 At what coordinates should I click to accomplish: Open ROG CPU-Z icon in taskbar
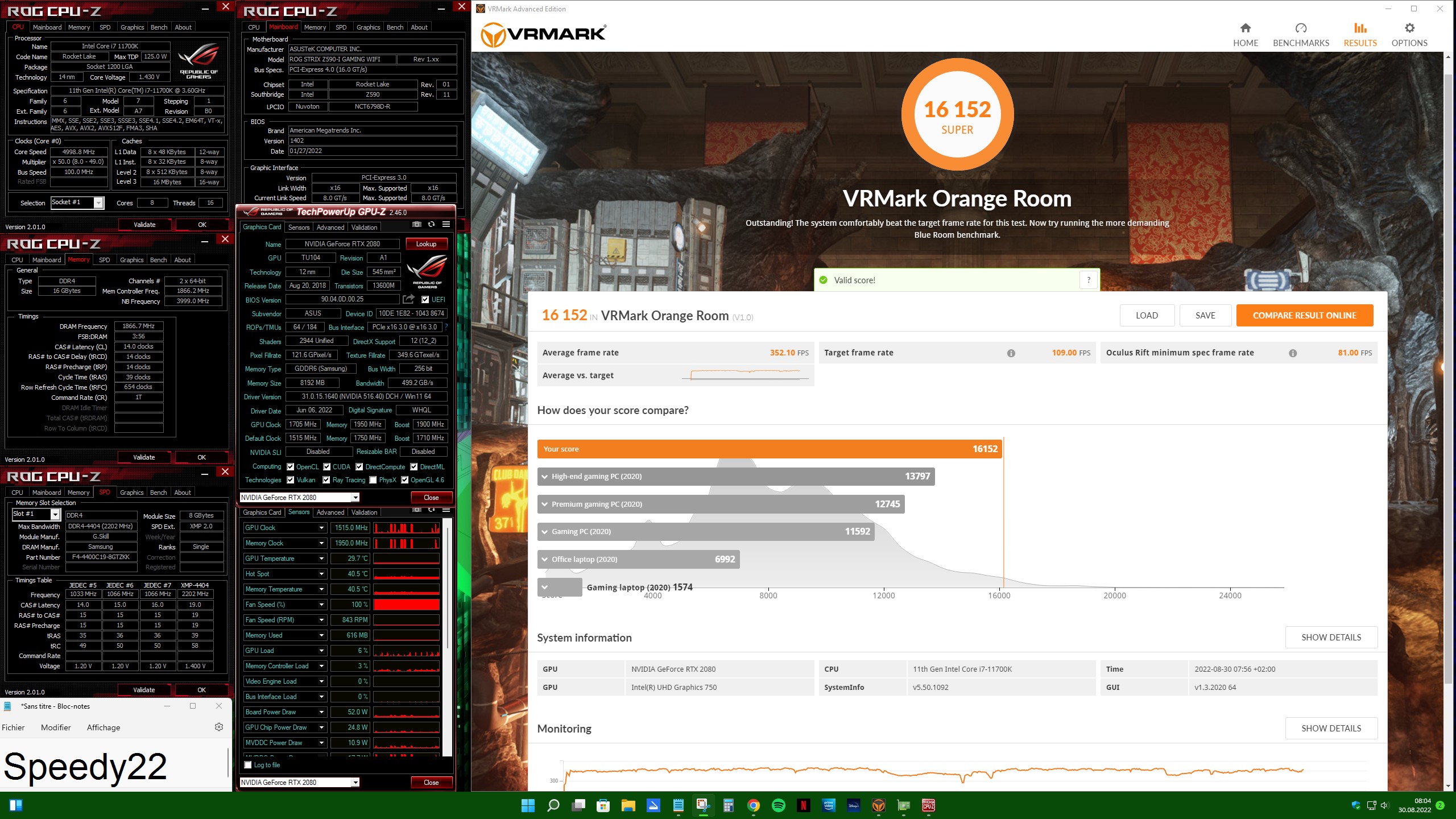click(929, 805)
